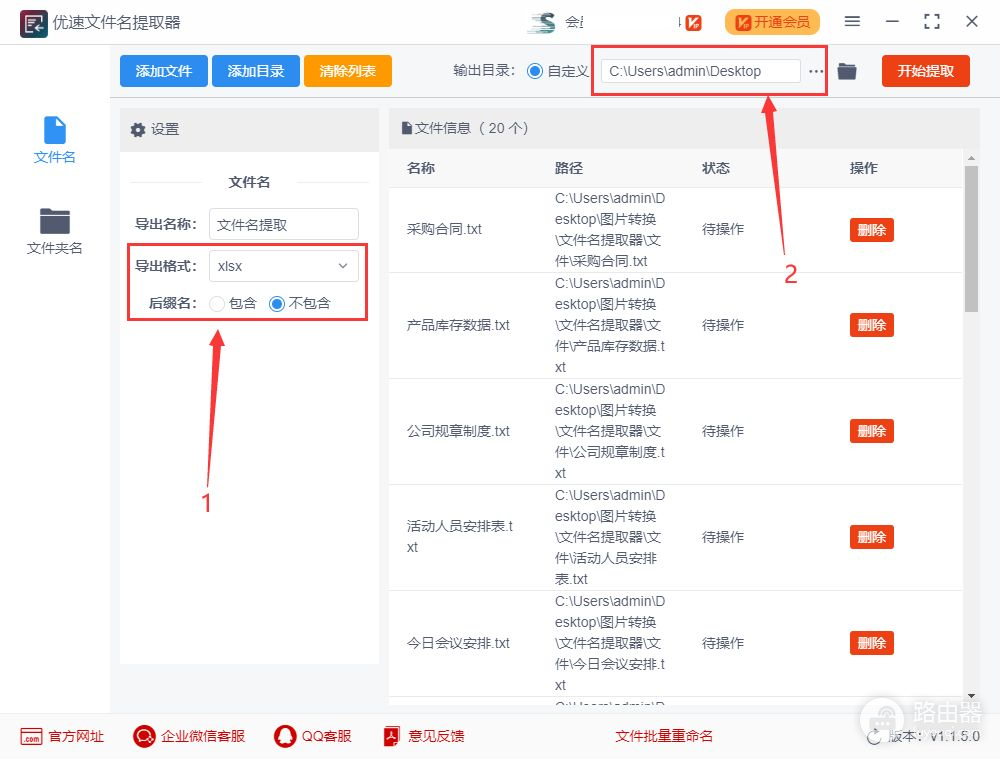Select the 自定义 output directory radio
This screenshot has height=760, width=1000.
pos(535,71)
